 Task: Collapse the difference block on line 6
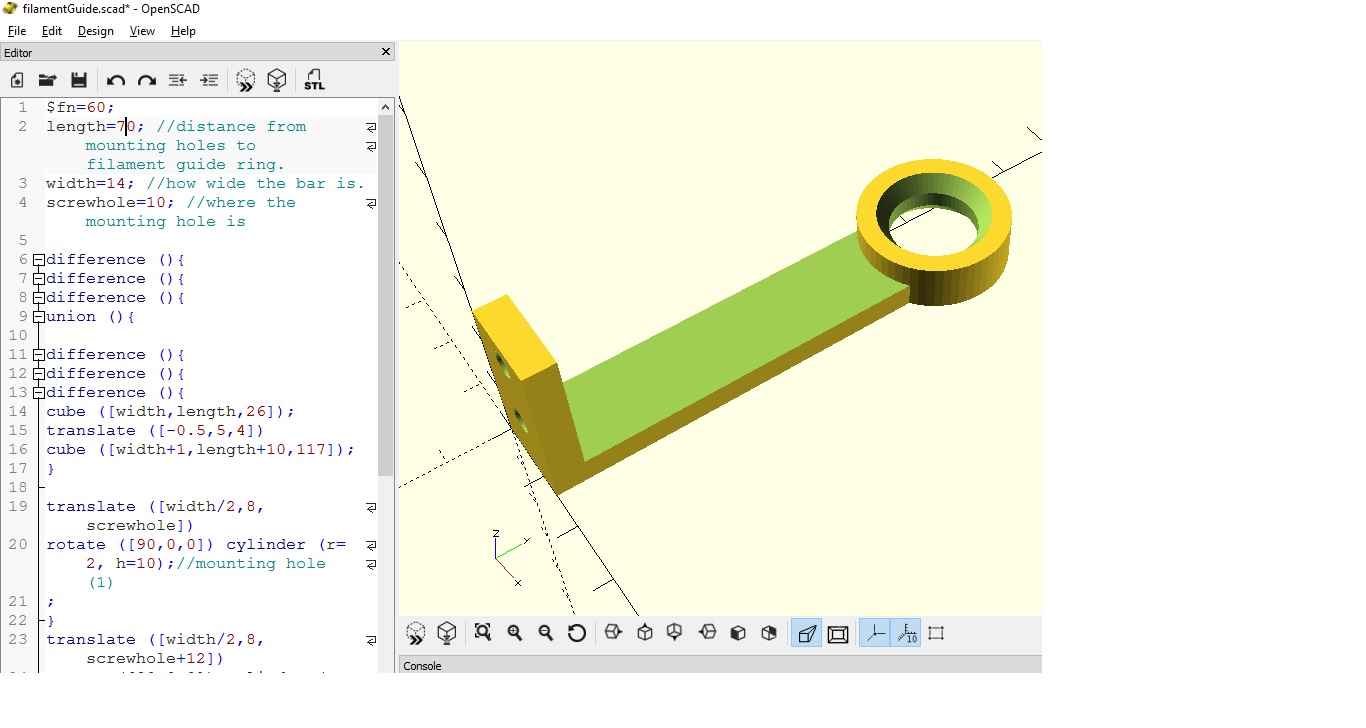(x=39, y=260)
